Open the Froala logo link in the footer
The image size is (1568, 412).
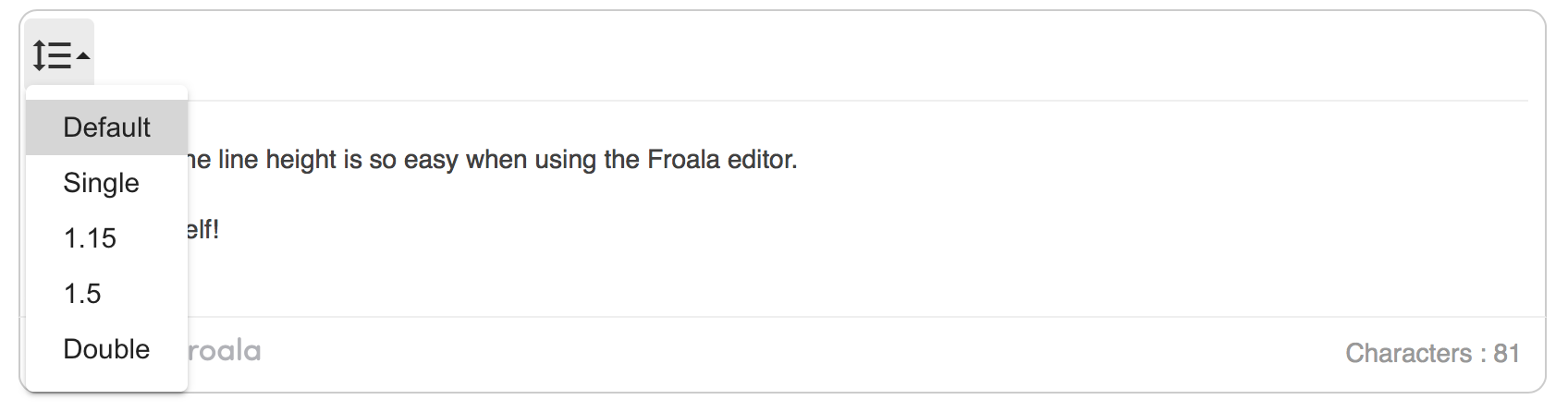[x=224, y=351]
